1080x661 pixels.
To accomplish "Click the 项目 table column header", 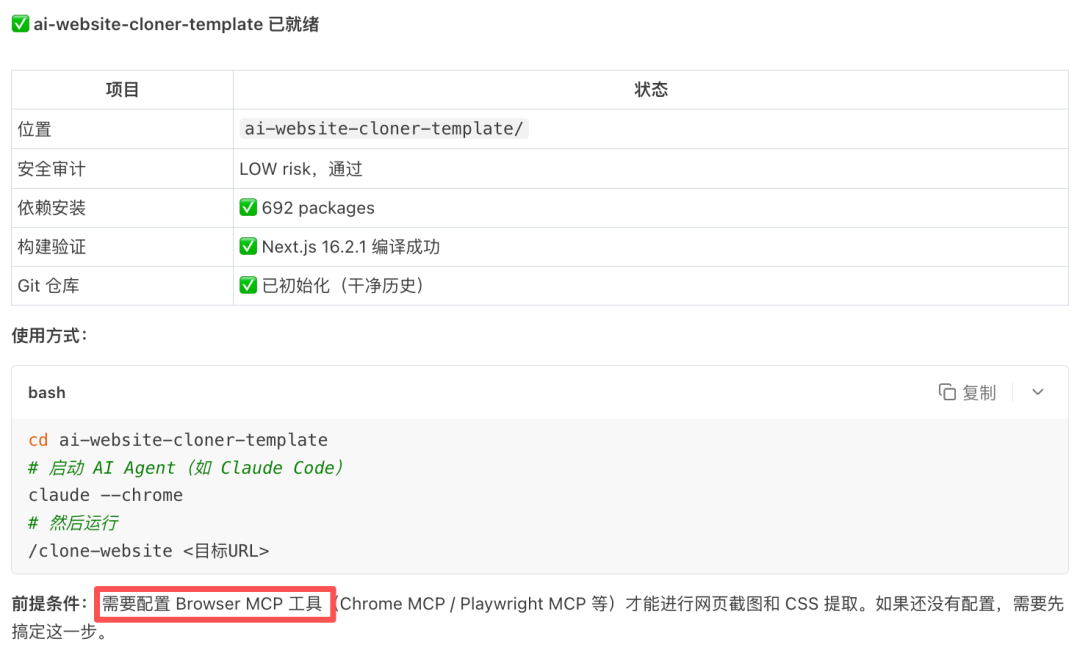I will point(122,90).
